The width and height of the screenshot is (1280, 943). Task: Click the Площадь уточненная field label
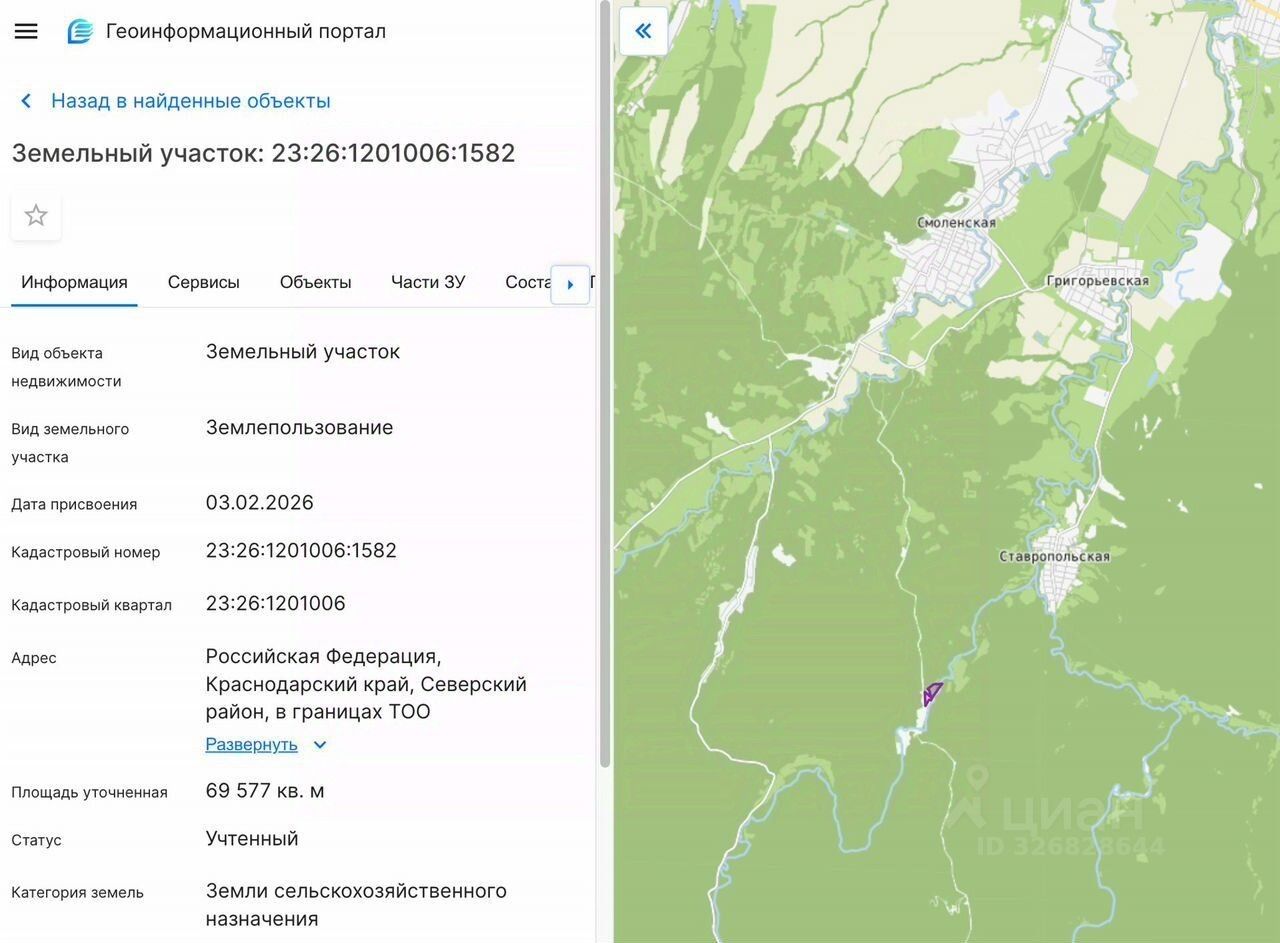click(90, 793)
